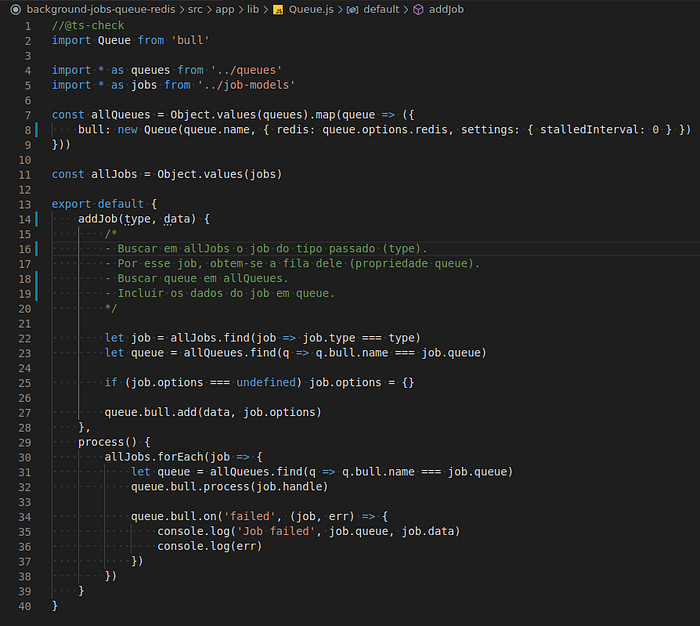
Task: Click allJobs.find on line 22
Action: (x=210, y=338)
